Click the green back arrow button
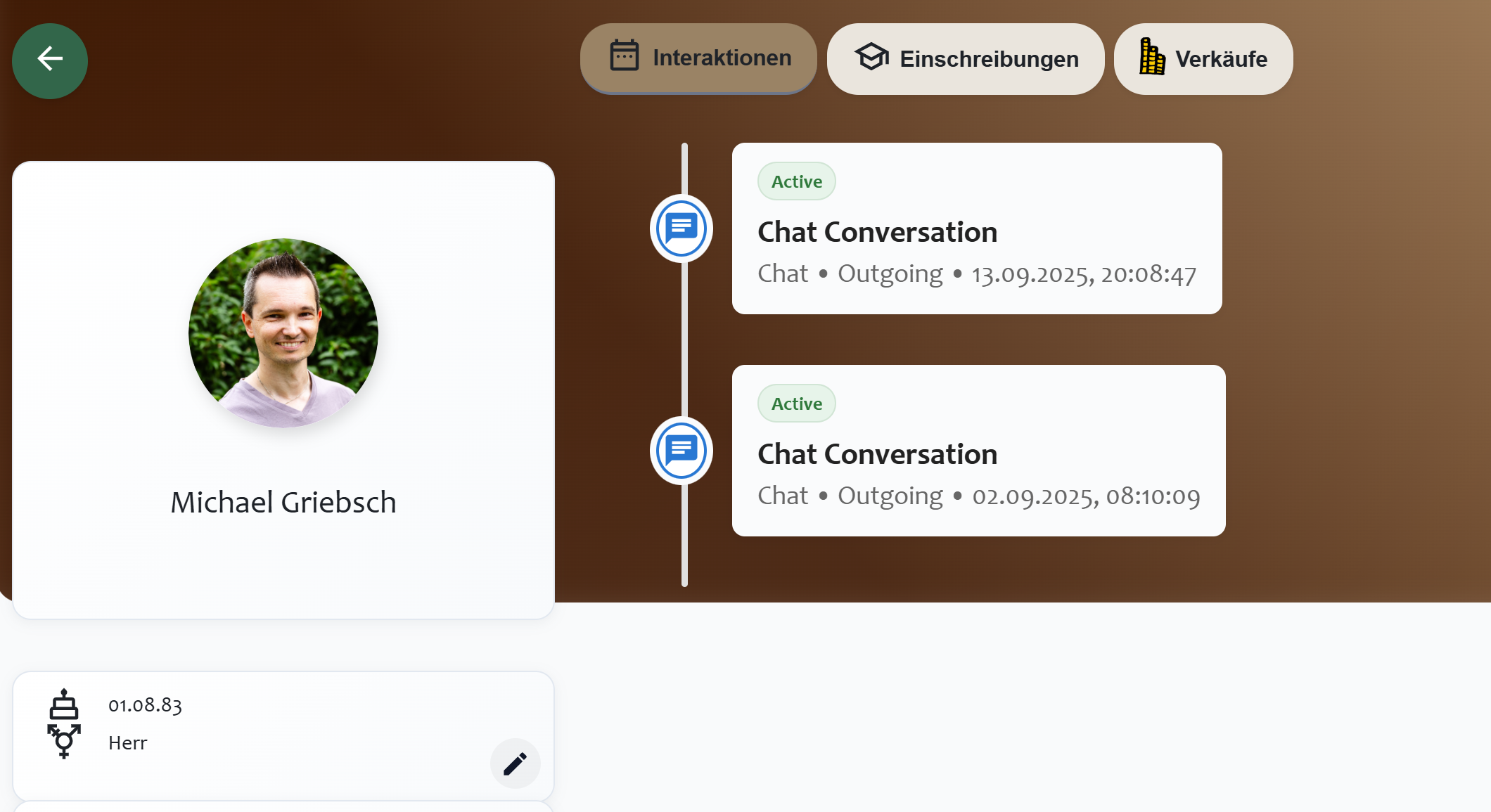The image size is (1491, 812). coord(50,60)
